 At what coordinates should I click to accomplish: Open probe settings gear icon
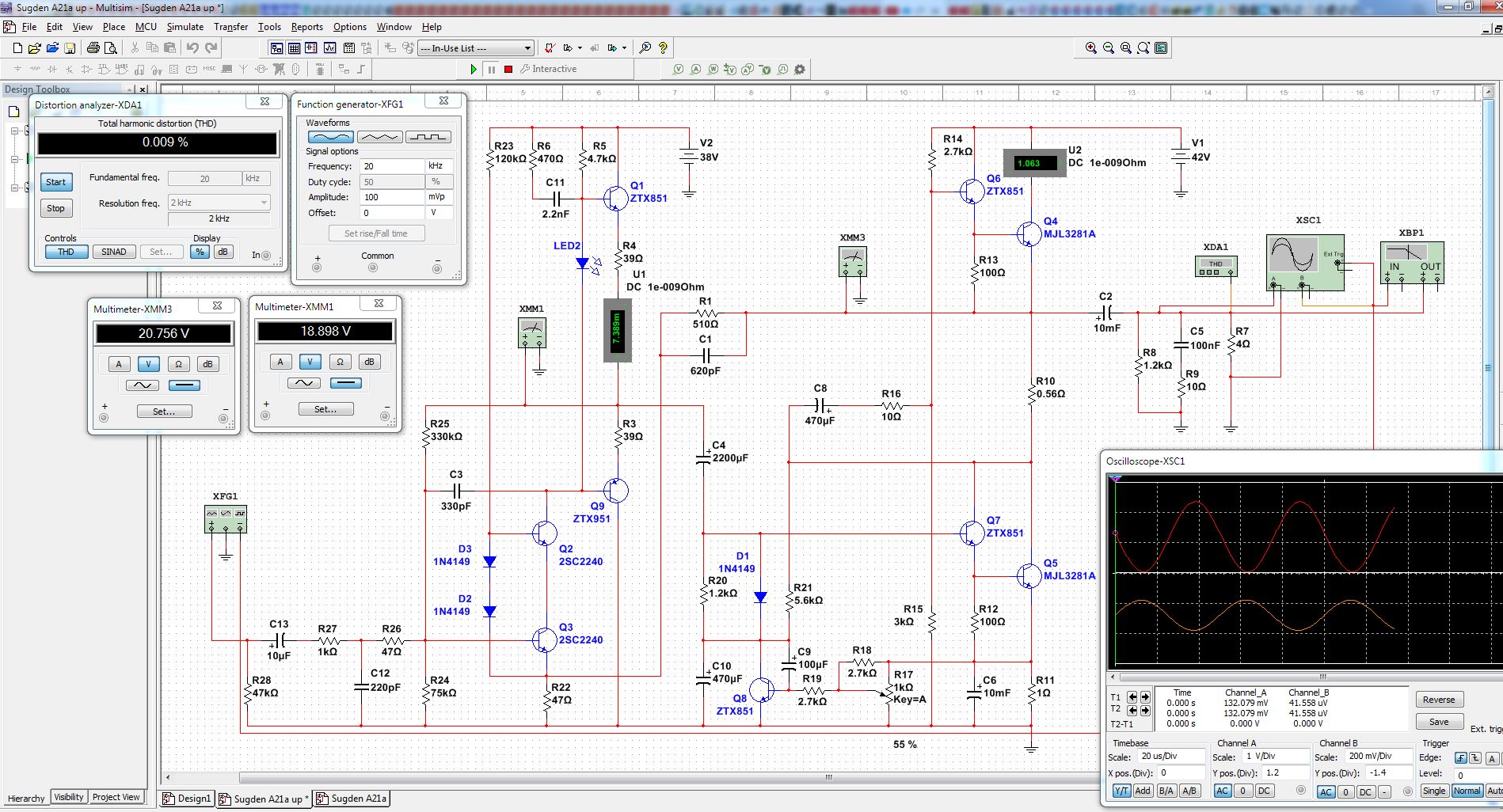(x=800, y=70)
